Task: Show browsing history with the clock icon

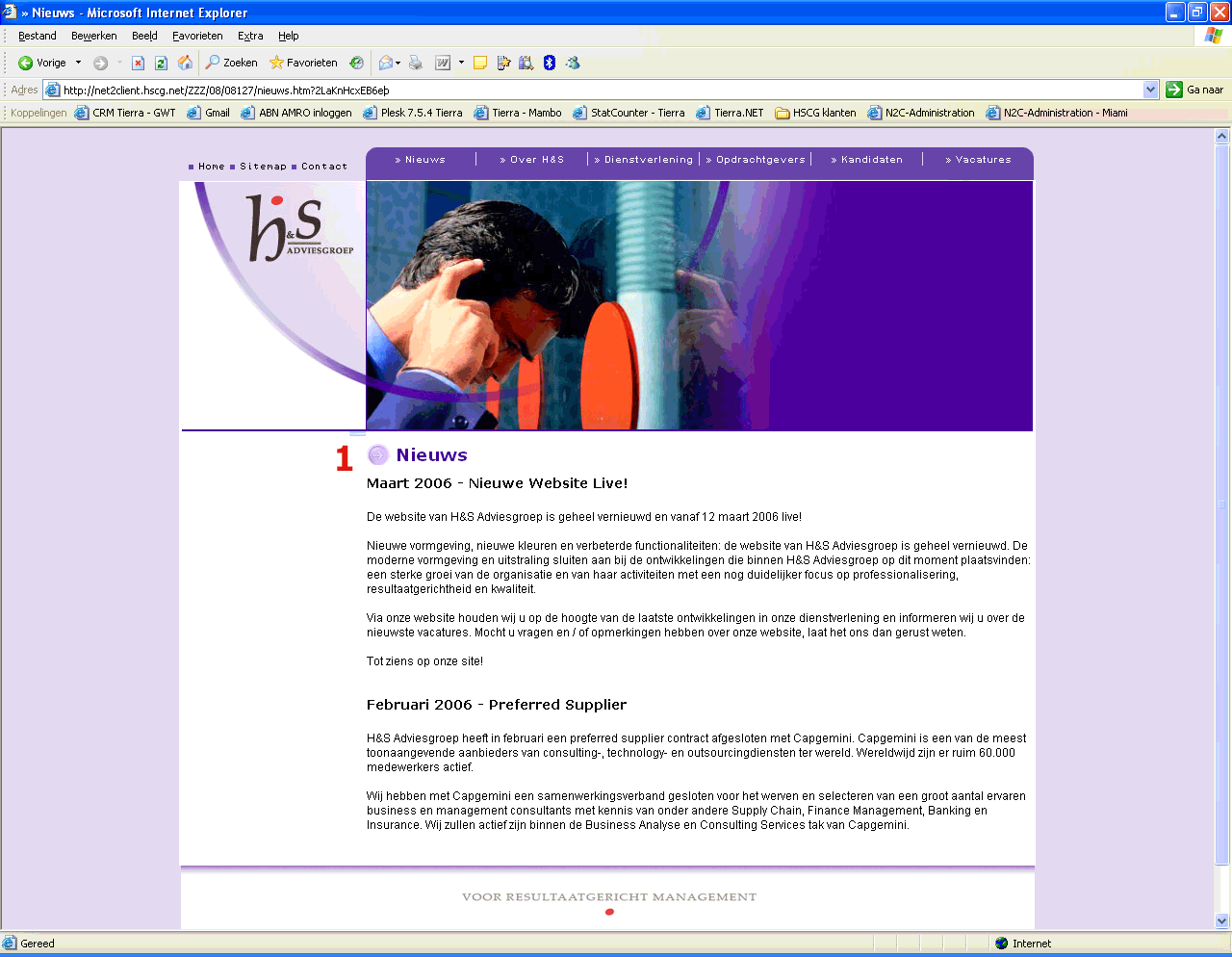Action: pyautogui.click(x=356, y=63)
